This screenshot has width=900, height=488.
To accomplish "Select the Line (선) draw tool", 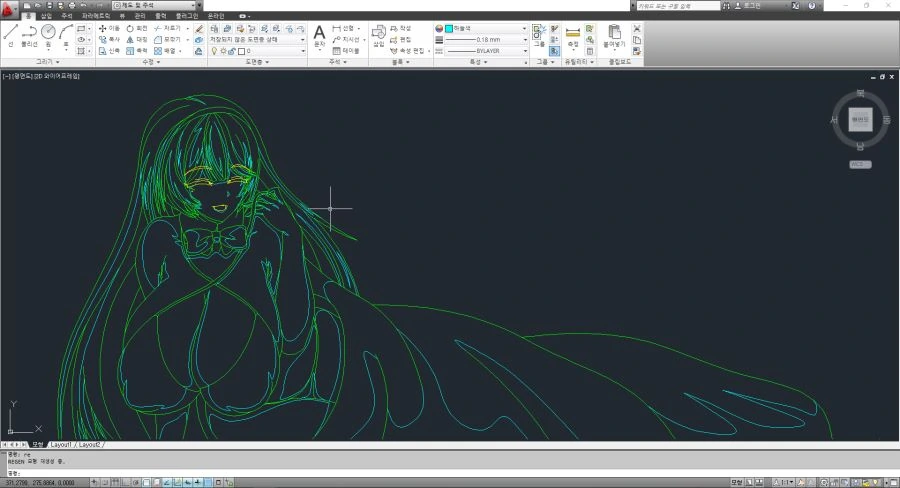I will pyautogui.click(x=11, y=36).
